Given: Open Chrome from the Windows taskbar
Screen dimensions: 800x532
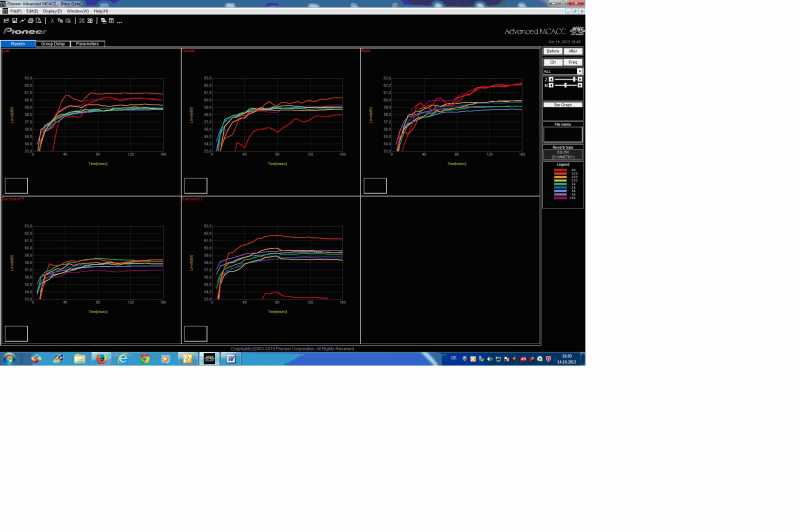Looking at the screenshot, I should pyautogui.click(x=145, y=358).
